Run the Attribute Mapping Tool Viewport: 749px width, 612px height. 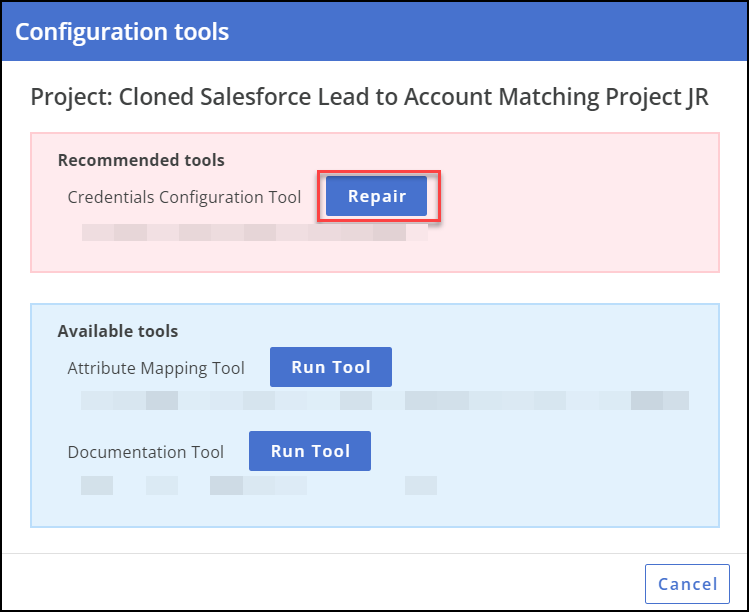tap(331, 367)
